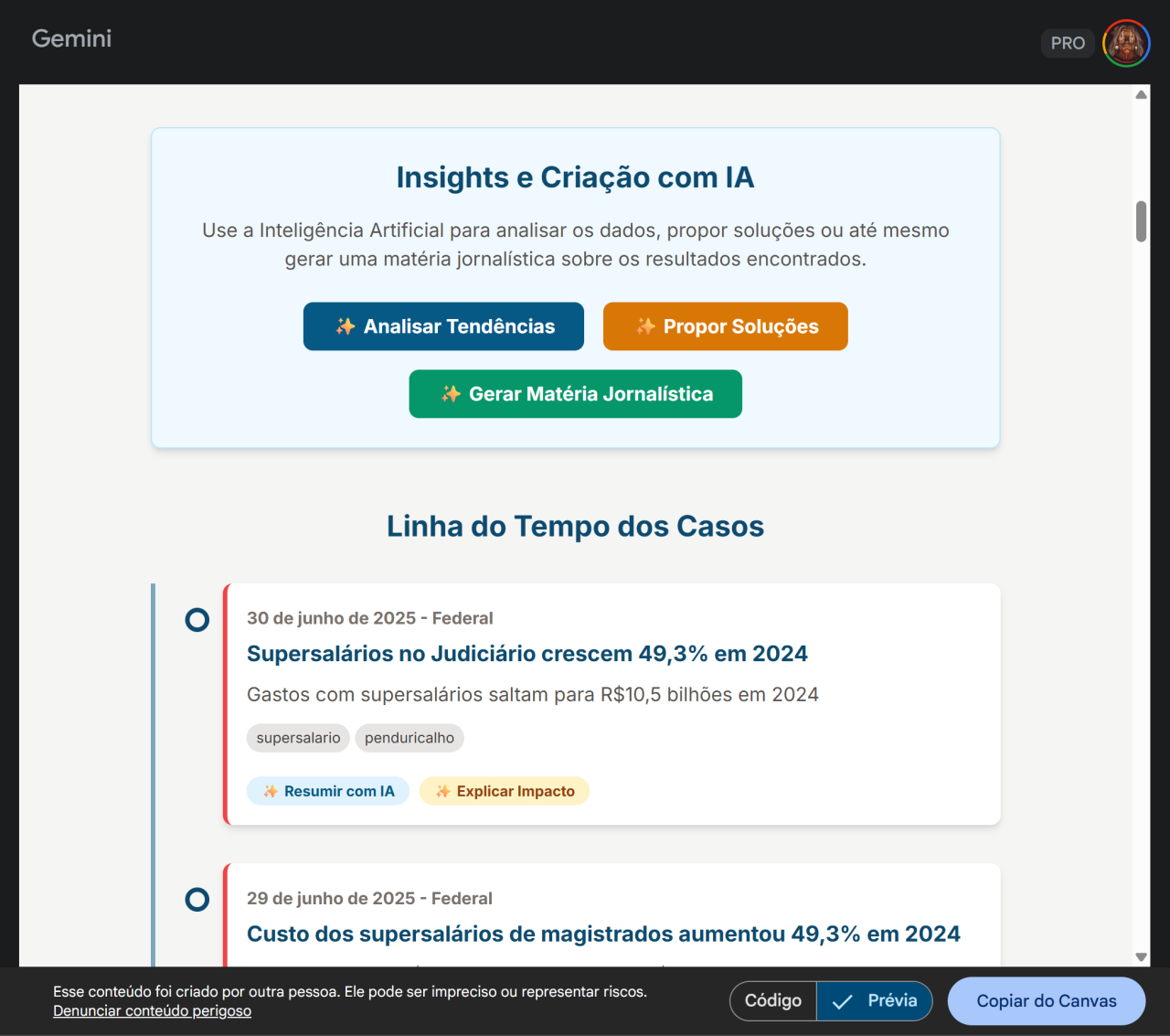Click sparkle icon on Resumir com IA
The width and height of the screenshot is (1170, 1036).
click(x=271, y=792)
